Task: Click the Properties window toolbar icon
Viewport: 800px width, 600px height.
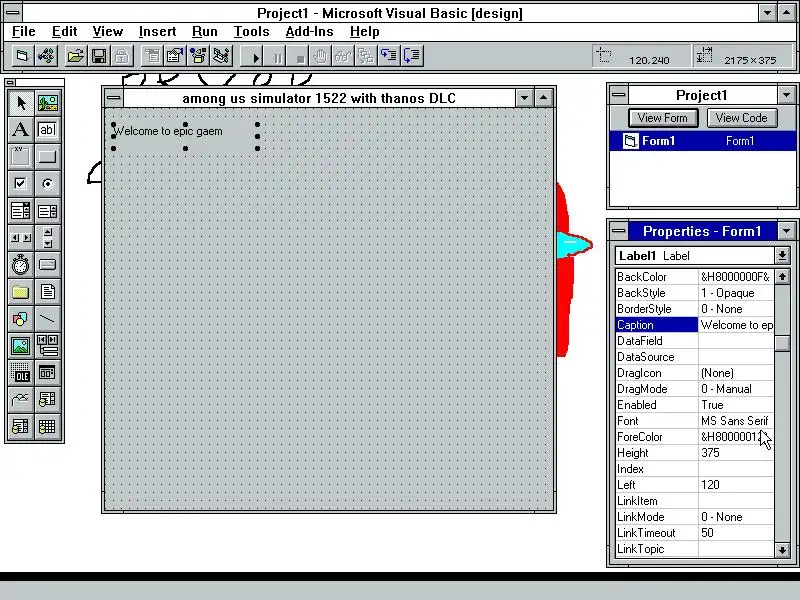Action: tap(175, 56)
